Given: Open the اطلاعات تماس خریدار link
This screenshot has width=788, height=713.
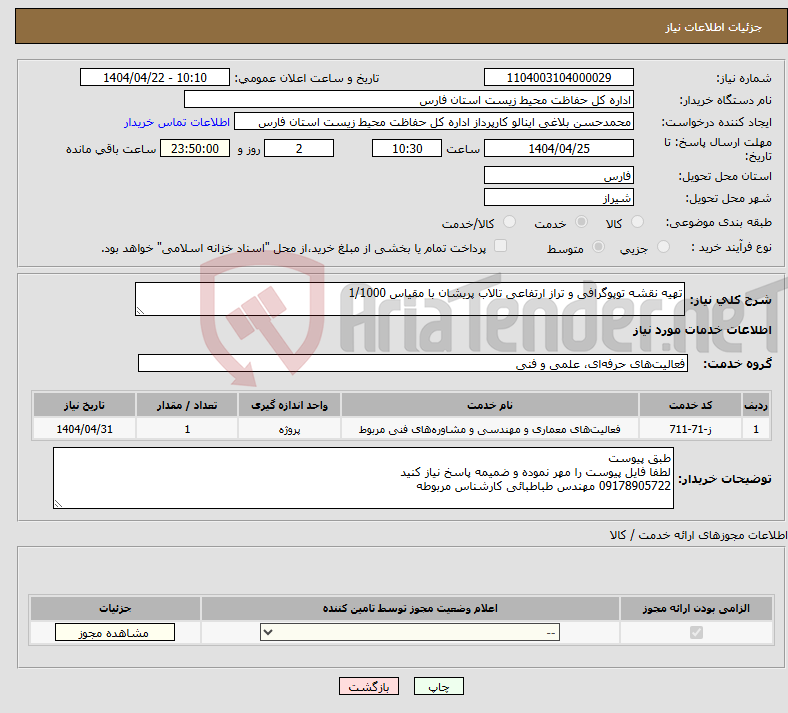Looking at the screenshot, I should click(177, 122).
